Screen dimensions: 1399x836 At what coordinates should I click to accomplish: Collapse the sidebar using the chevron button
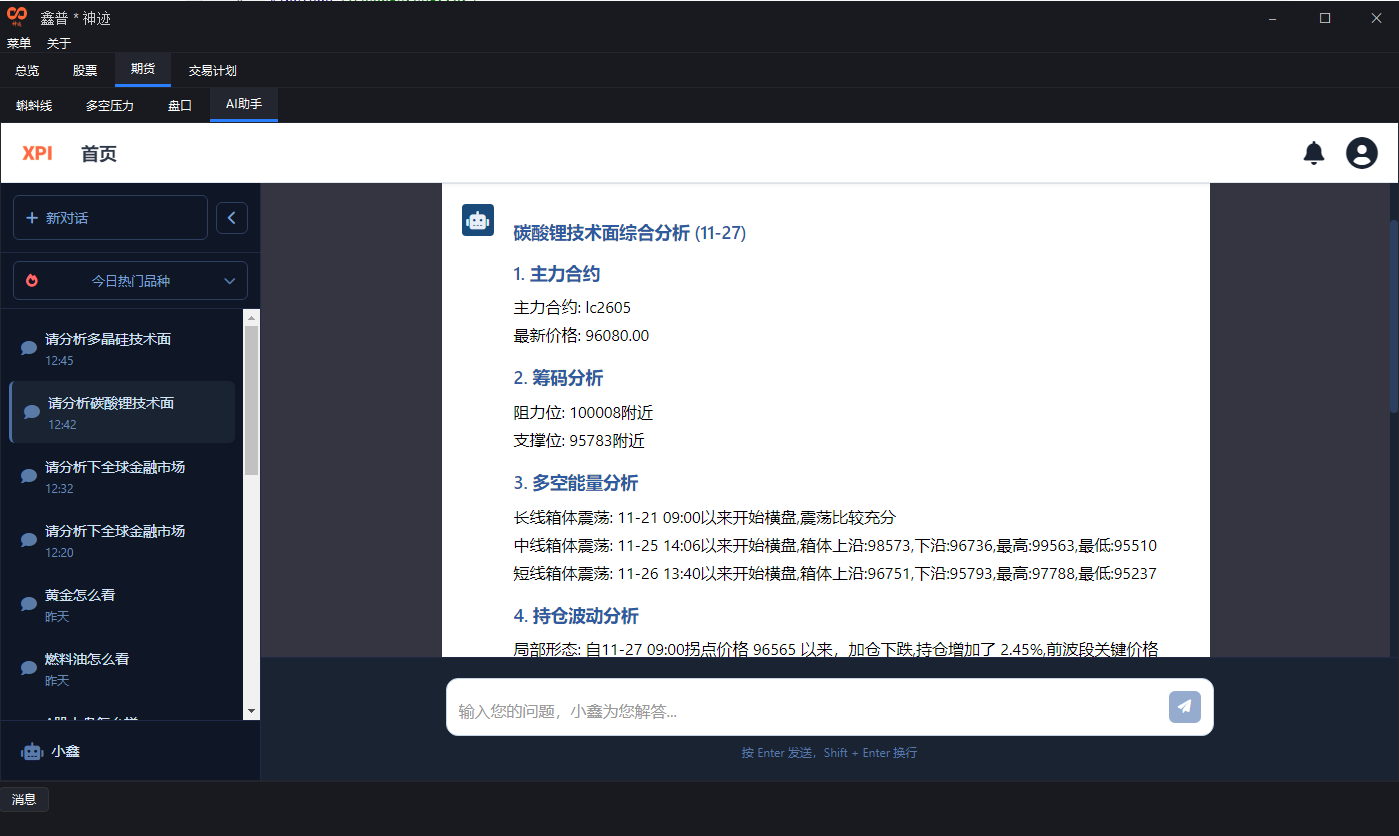click(x=231, y=217)
